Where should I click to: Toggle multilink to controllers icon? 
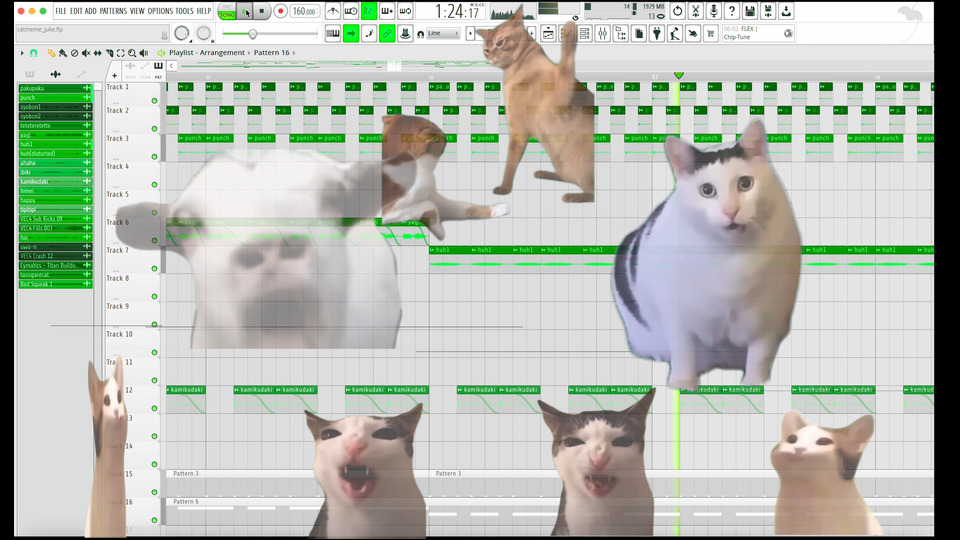point(387,34)
